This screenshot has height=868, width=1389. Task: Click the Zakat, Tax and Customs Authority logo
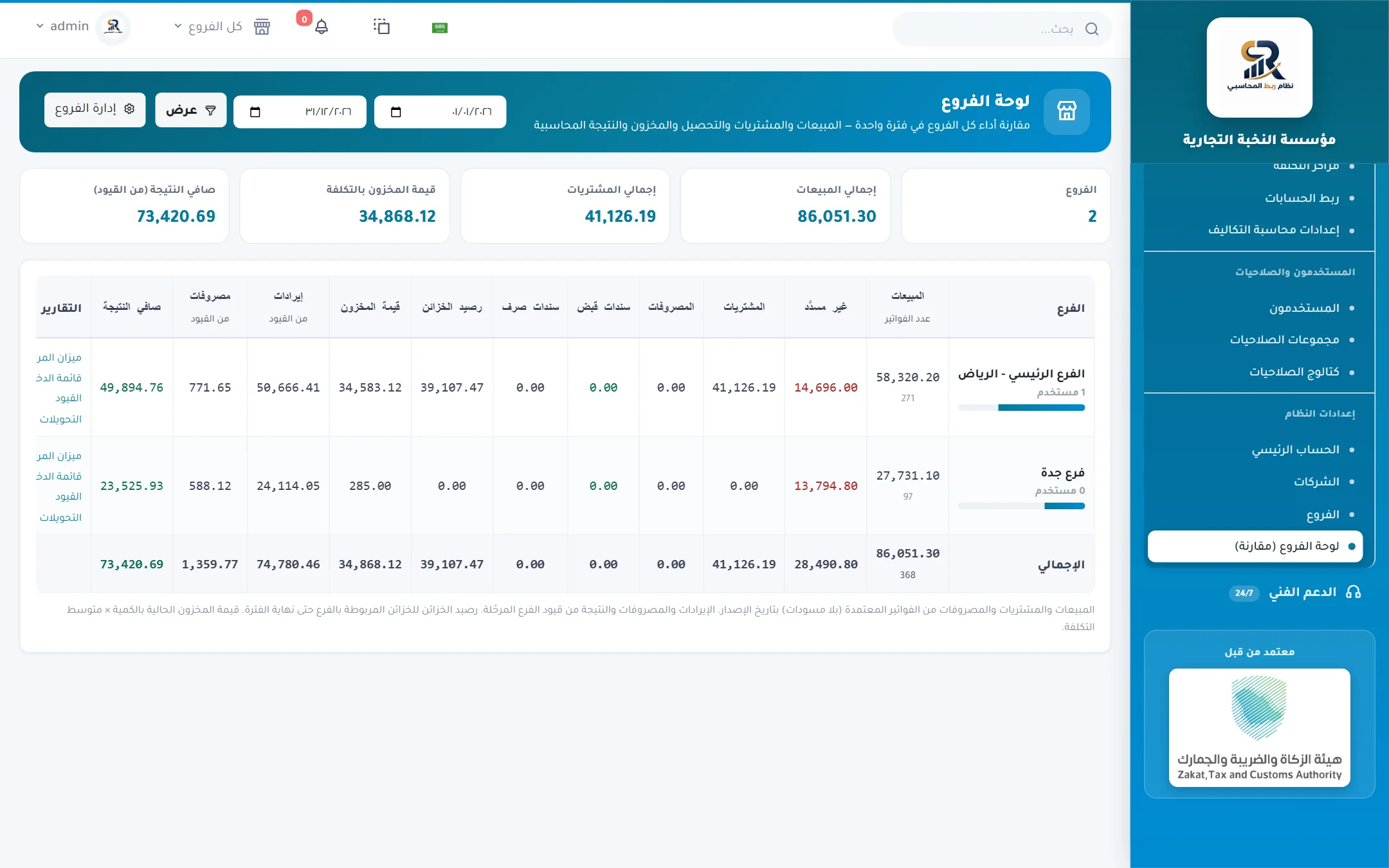[x=1259, y=727]
